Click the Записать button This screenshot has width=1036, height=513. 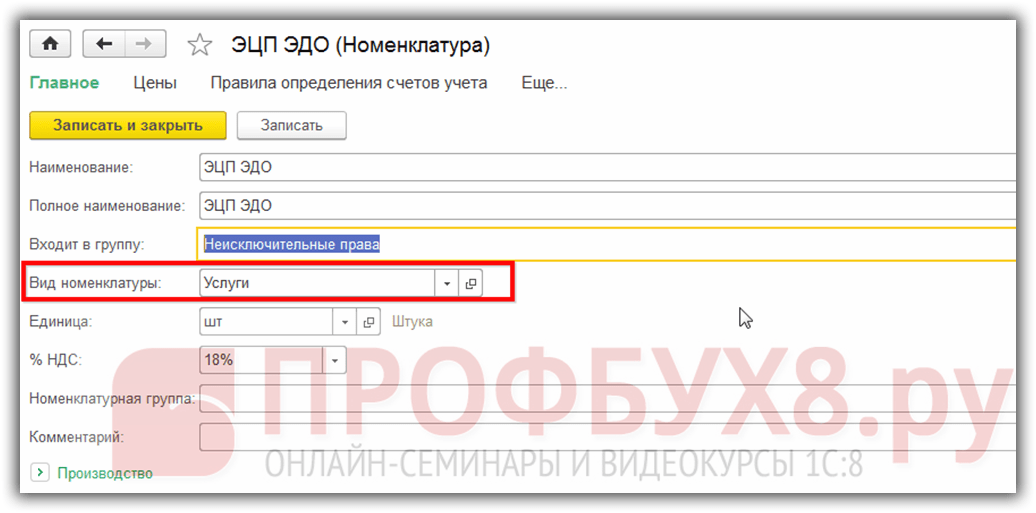click(291, 125)
